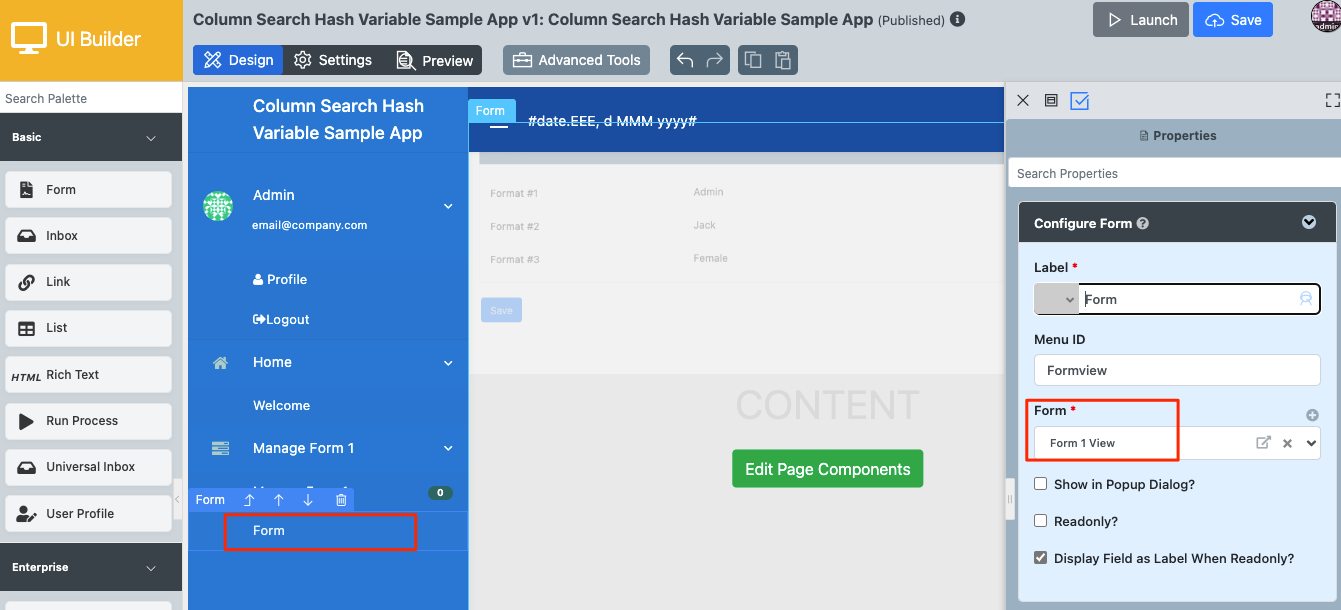
Task: Click the blue checkmark apply icon
Action: click(x=1079, y=100)
